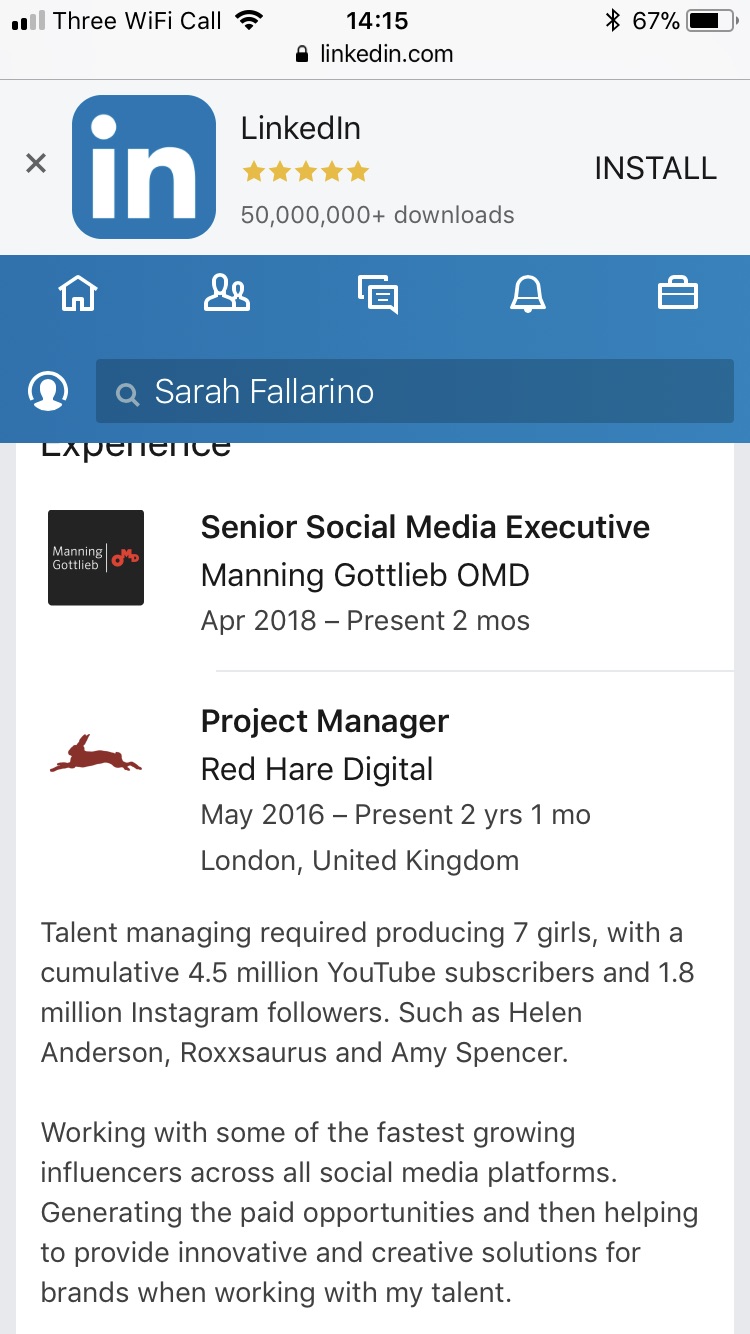Tap the five-star app rating
The image size is (750, 1334).
pyautogui.click(x=305, y=172)
